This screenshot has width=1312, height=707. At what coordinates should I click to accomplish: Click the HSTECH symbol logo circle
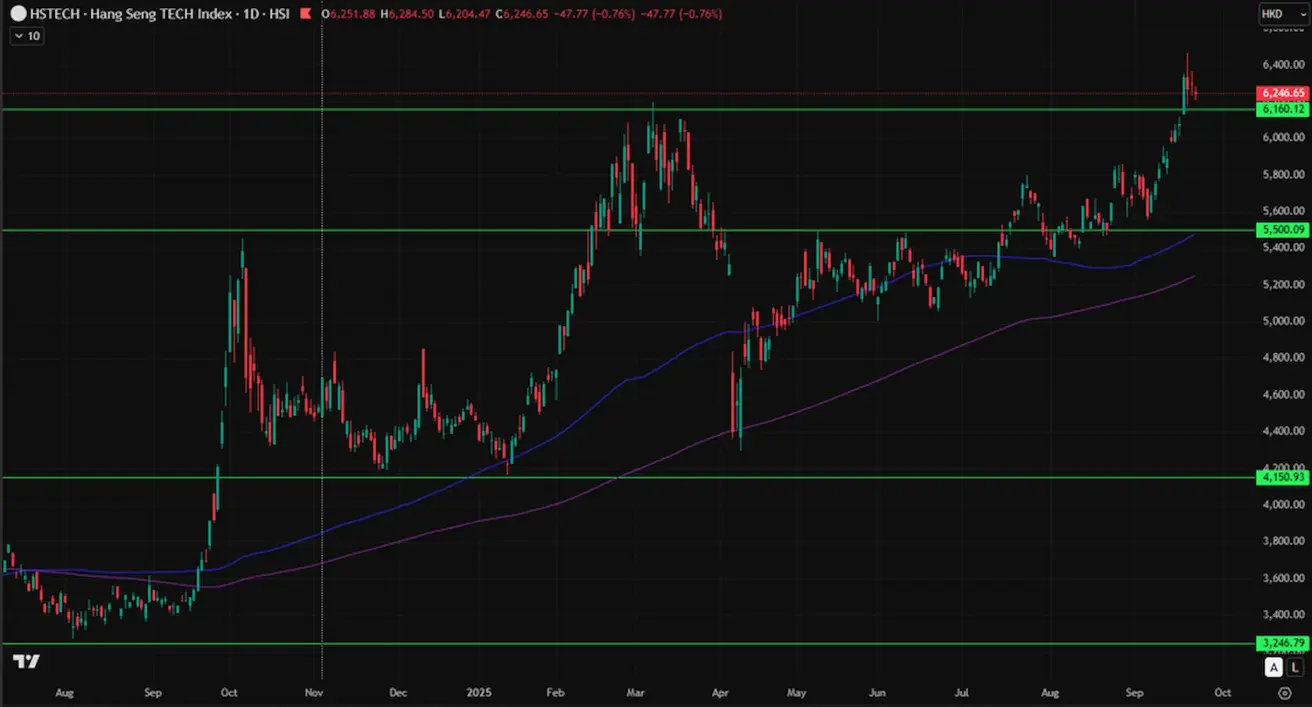[17, 14]
